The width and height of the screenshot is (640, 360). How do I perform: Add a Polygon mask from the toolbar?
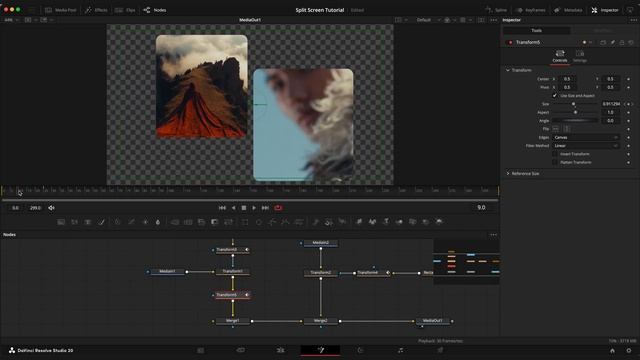click(272, 222)
